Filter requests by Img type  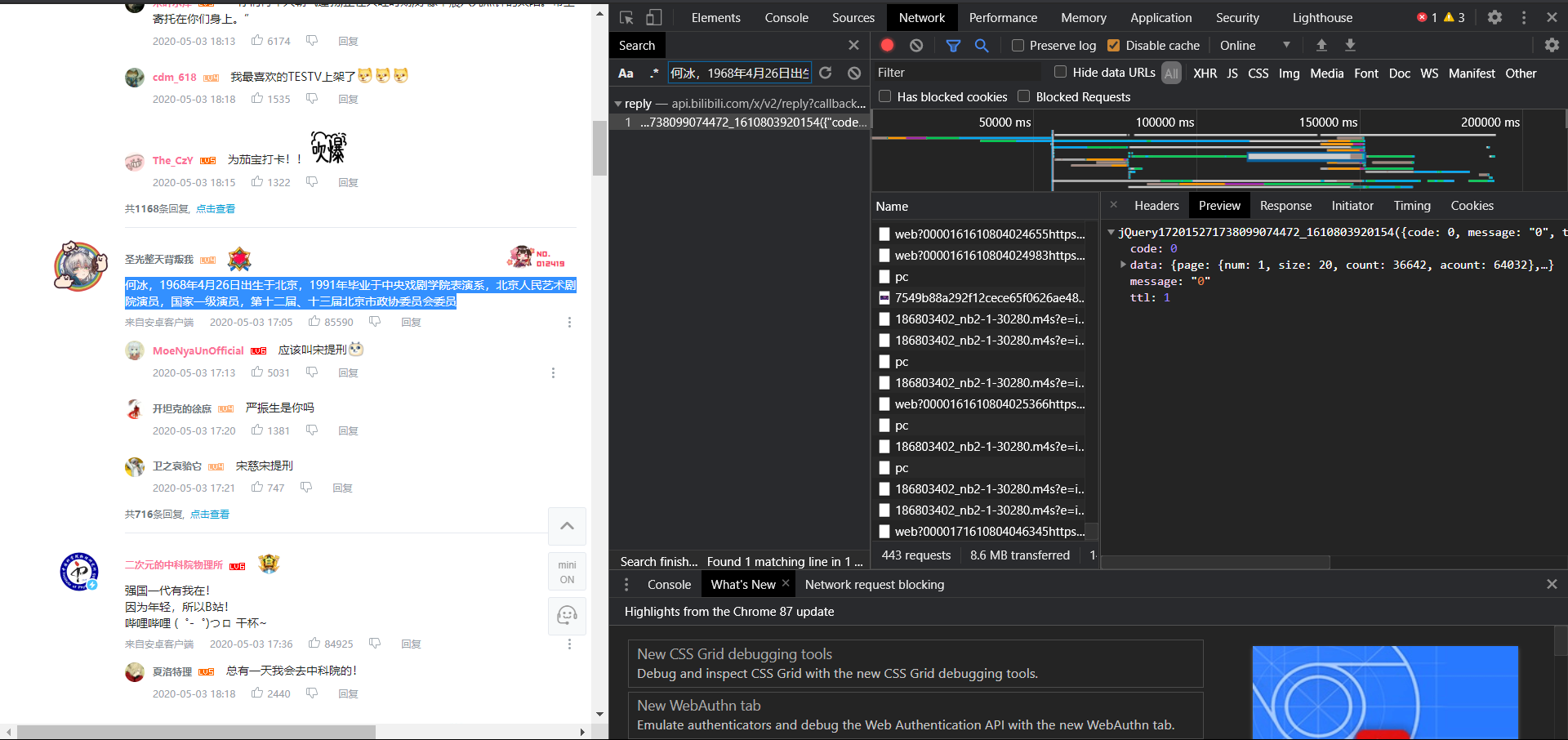pos(1289,74)
